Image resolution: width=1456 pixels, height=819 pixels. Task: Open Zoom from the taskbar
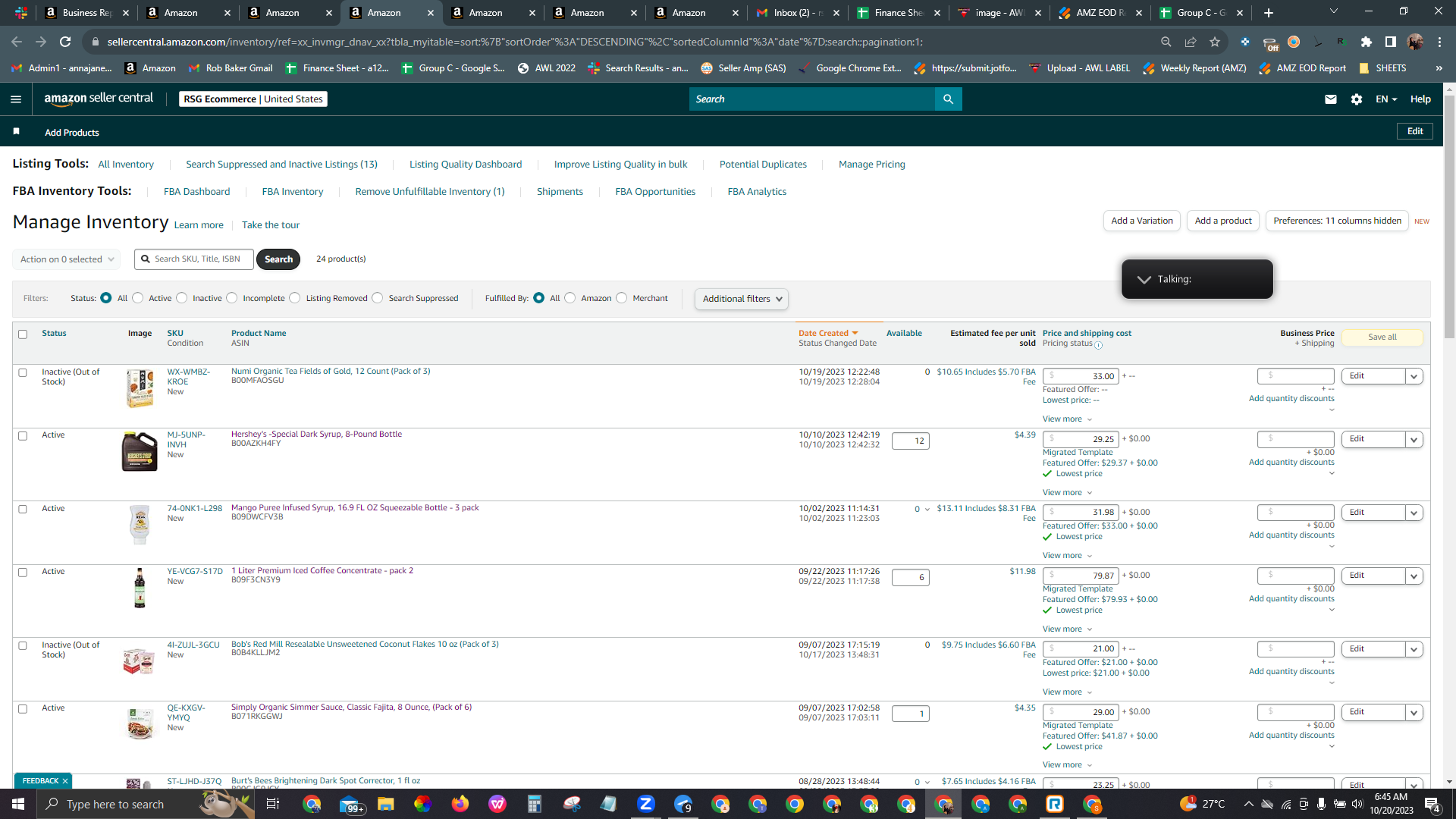[646, 804]
